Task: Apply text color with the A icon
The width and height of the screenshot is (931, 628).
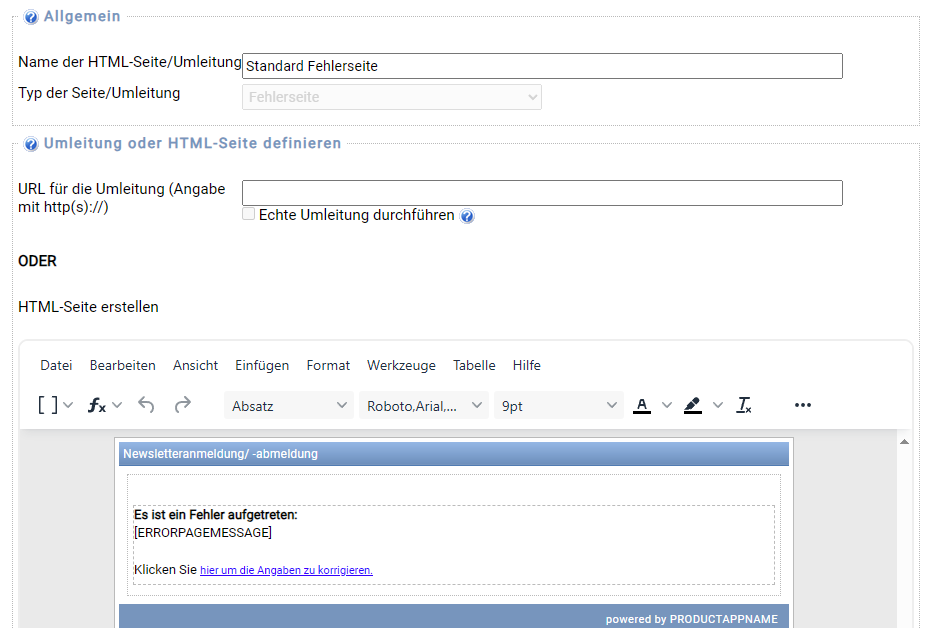Action: click(x=642, y=405)
